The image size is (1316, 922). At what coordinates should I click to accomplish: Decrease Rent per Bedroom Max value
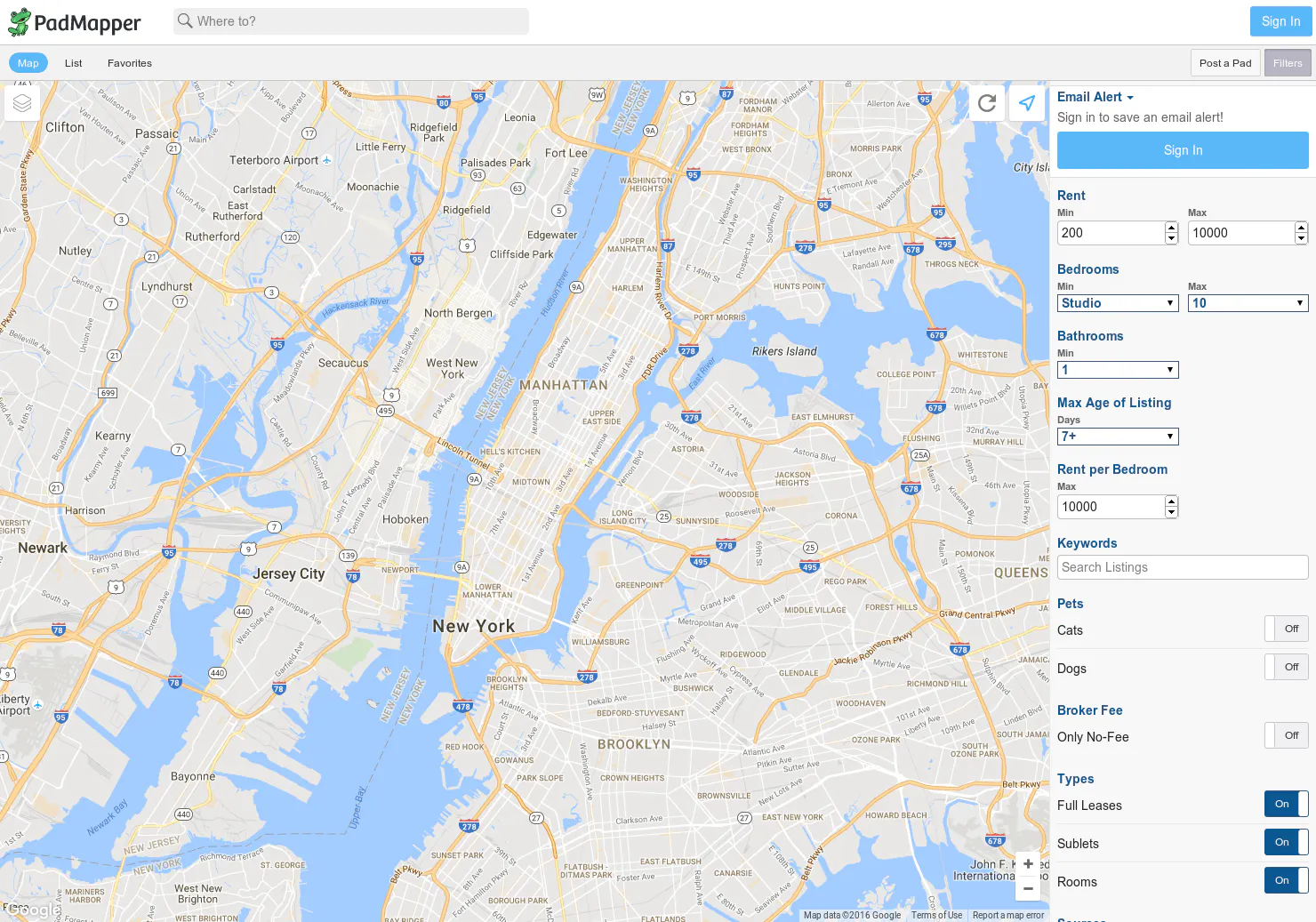(x=1171, y=512)
